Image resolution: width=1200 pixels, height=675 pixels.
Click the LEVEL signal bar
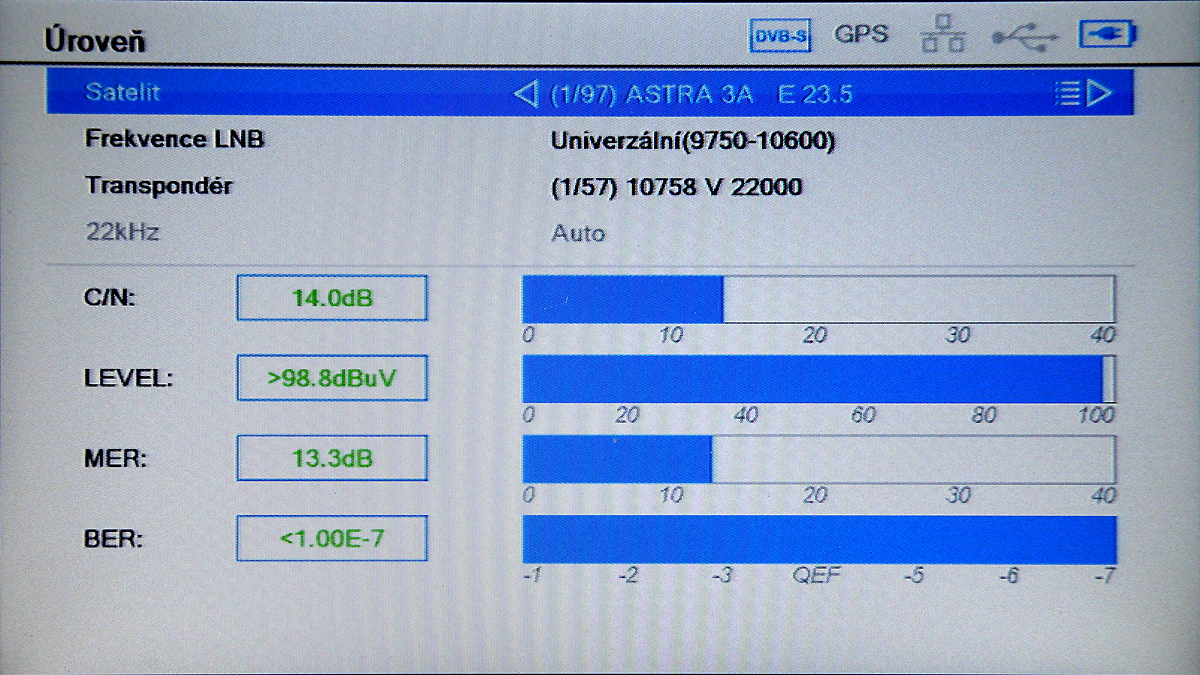tap(819, 379)
